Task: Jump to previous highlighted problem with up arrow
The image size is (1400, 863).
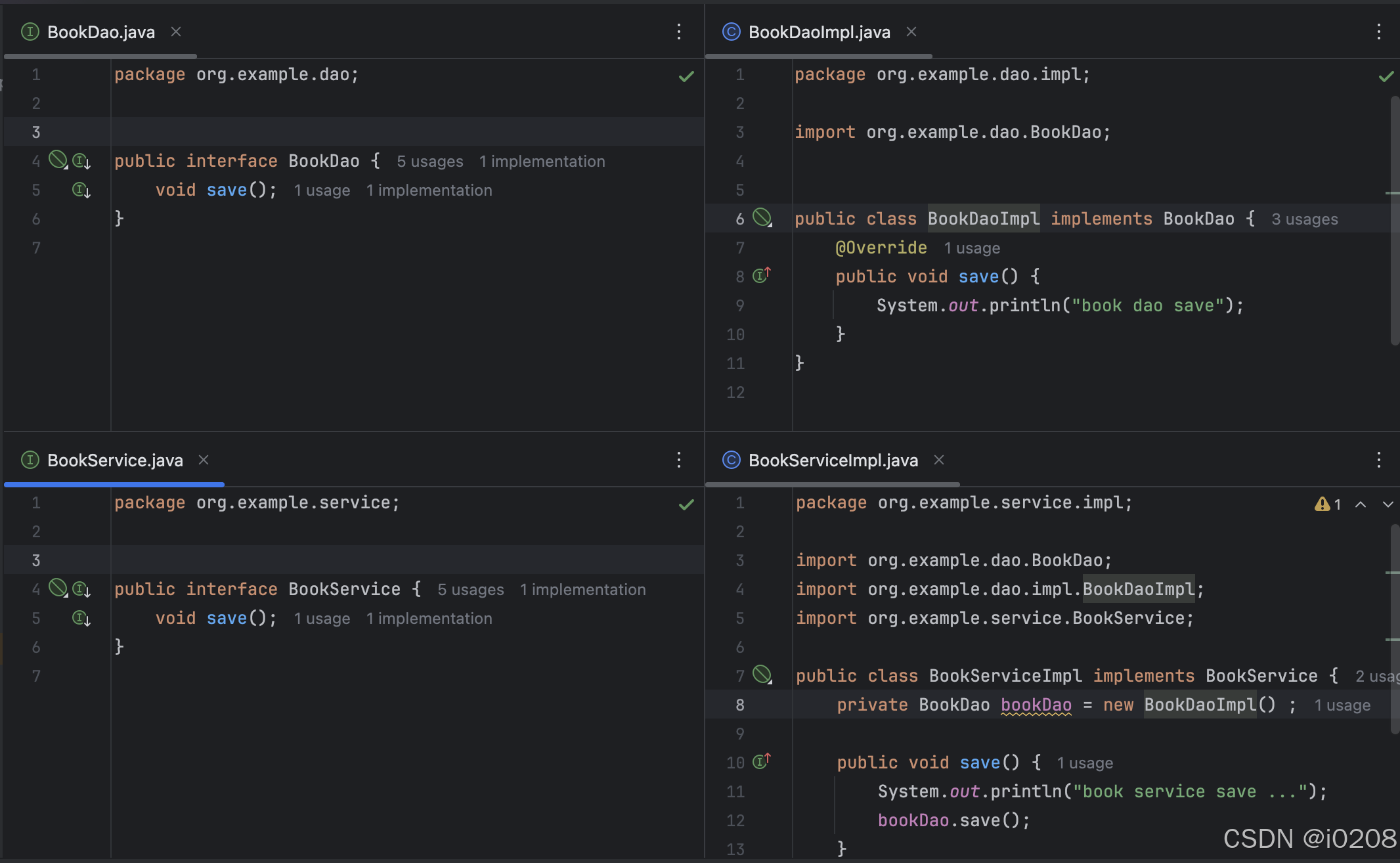Action: 1361,504
